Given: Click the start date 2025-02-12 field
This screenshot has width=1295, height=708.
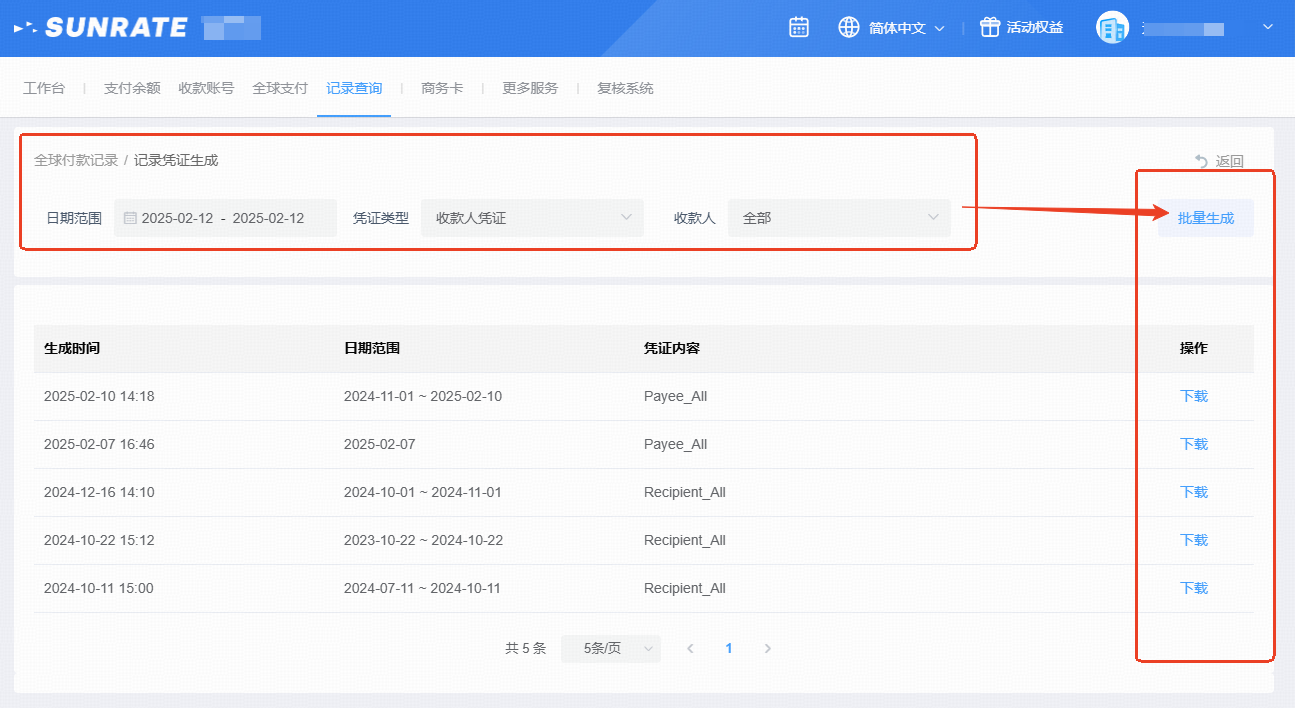Looking at the screenshot, I should click(177, 218).
